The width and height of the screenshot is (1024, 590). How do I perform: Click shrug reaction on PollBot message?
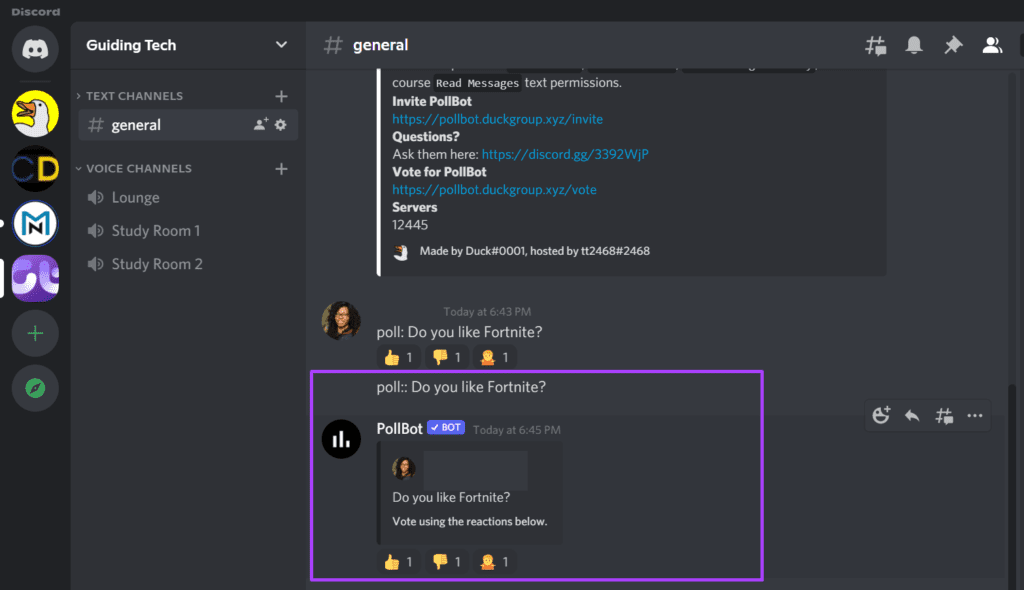[494, 562]
